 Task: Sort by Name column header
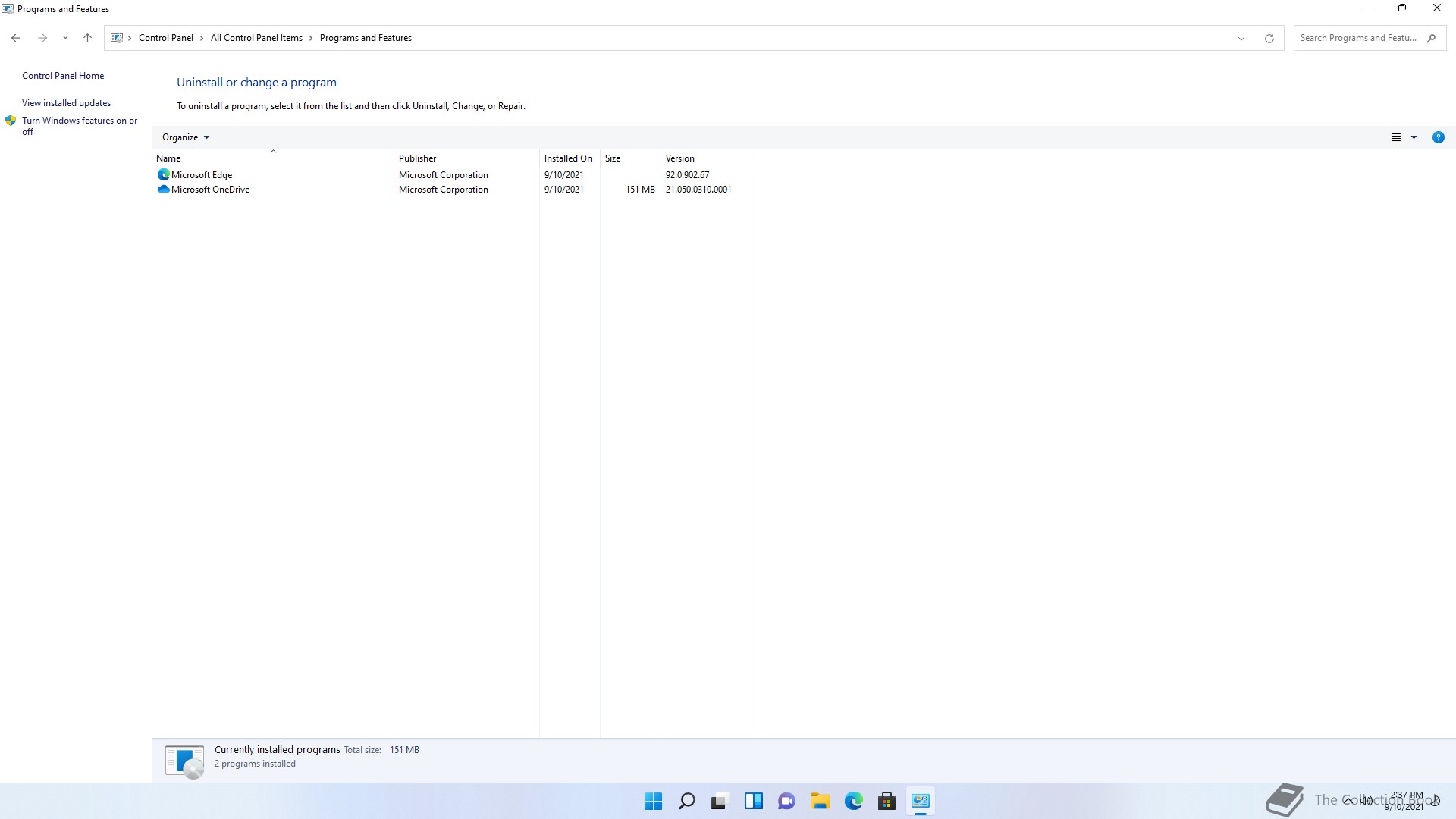(273, 158)
